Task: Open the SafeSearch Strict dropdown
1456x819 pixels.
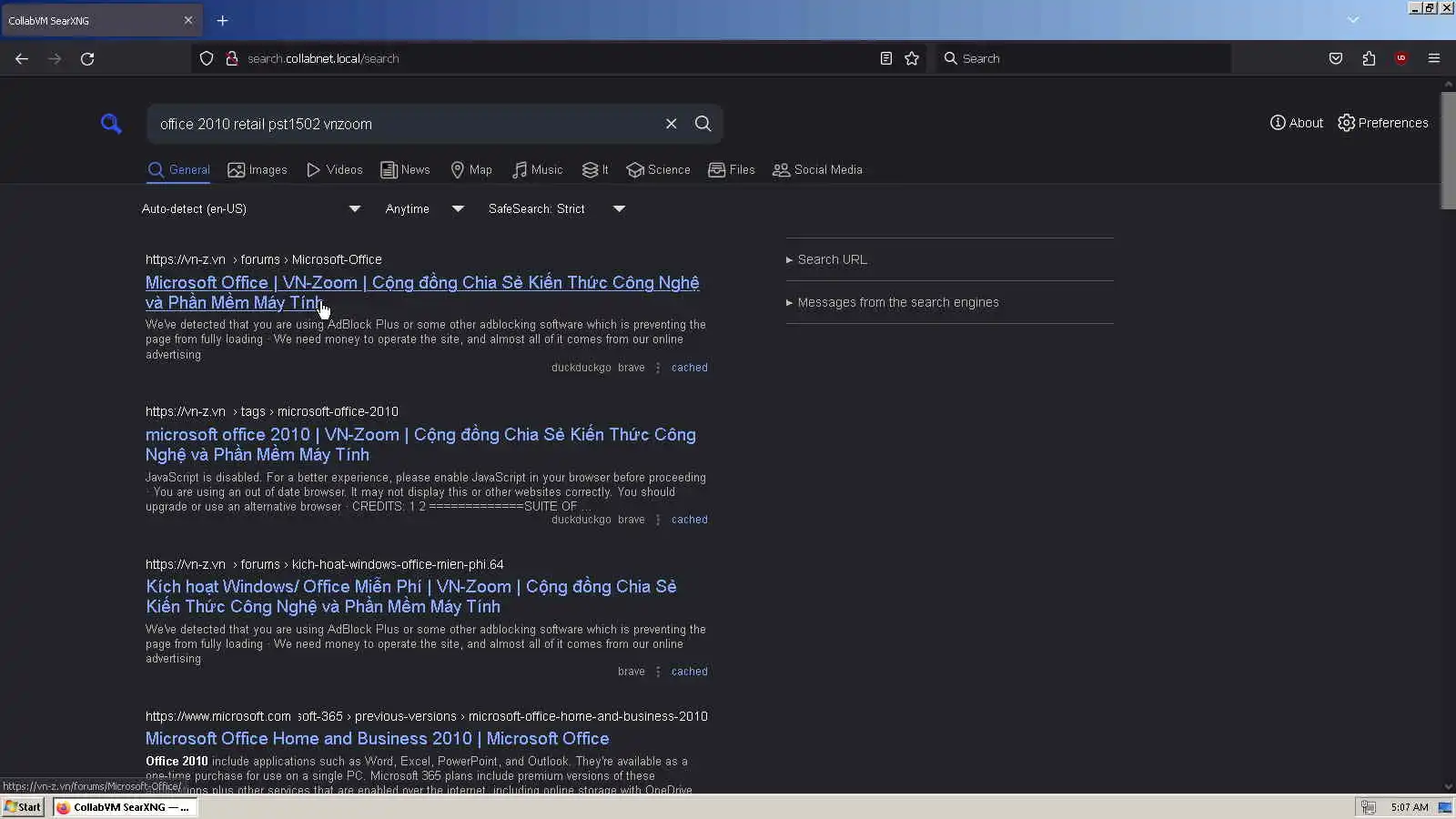Action: (557, 209)
